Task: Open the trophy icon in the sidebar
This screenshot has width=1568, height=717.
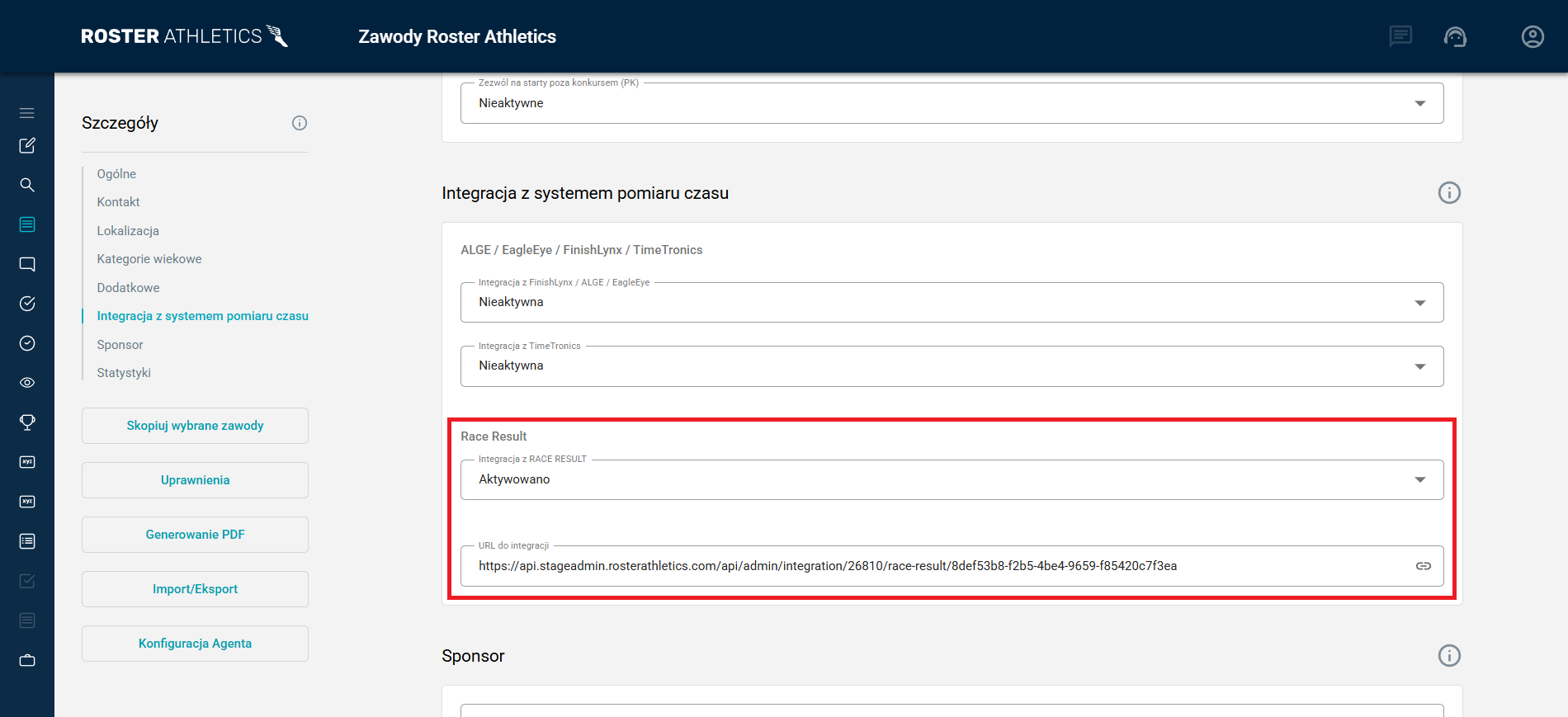Action: [x=27, y=422]
